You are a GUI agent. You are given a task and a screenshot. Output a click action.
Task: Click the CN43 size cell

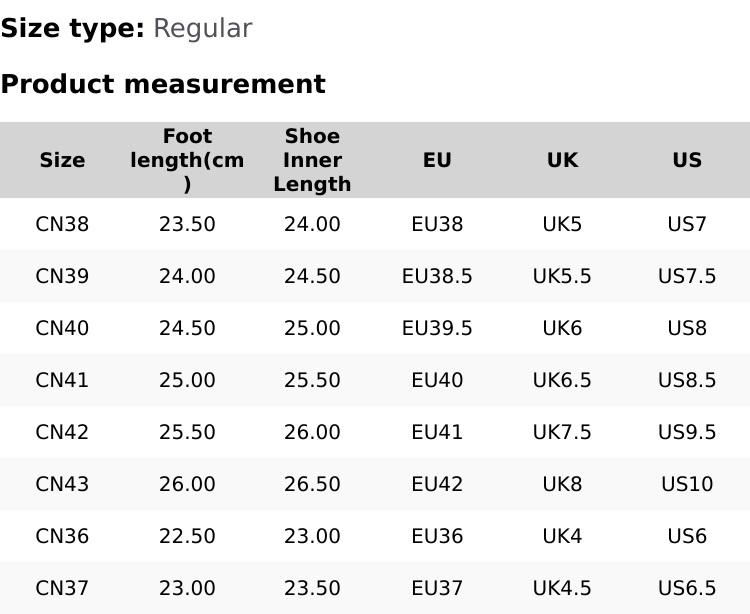click(62, 484)
